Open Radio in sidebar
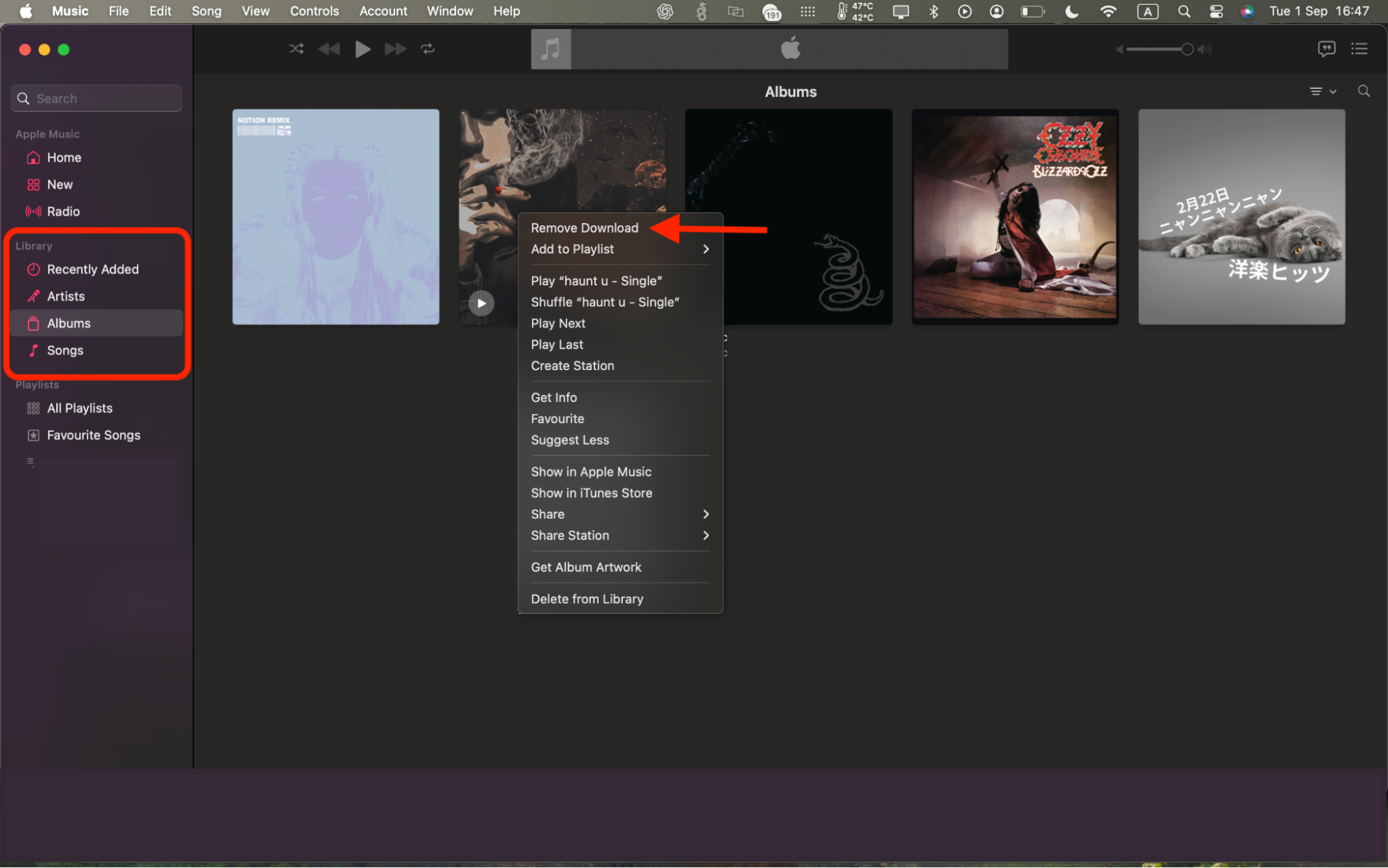The height and width of the screenshot is (868, 1388). tap(97, 212)
